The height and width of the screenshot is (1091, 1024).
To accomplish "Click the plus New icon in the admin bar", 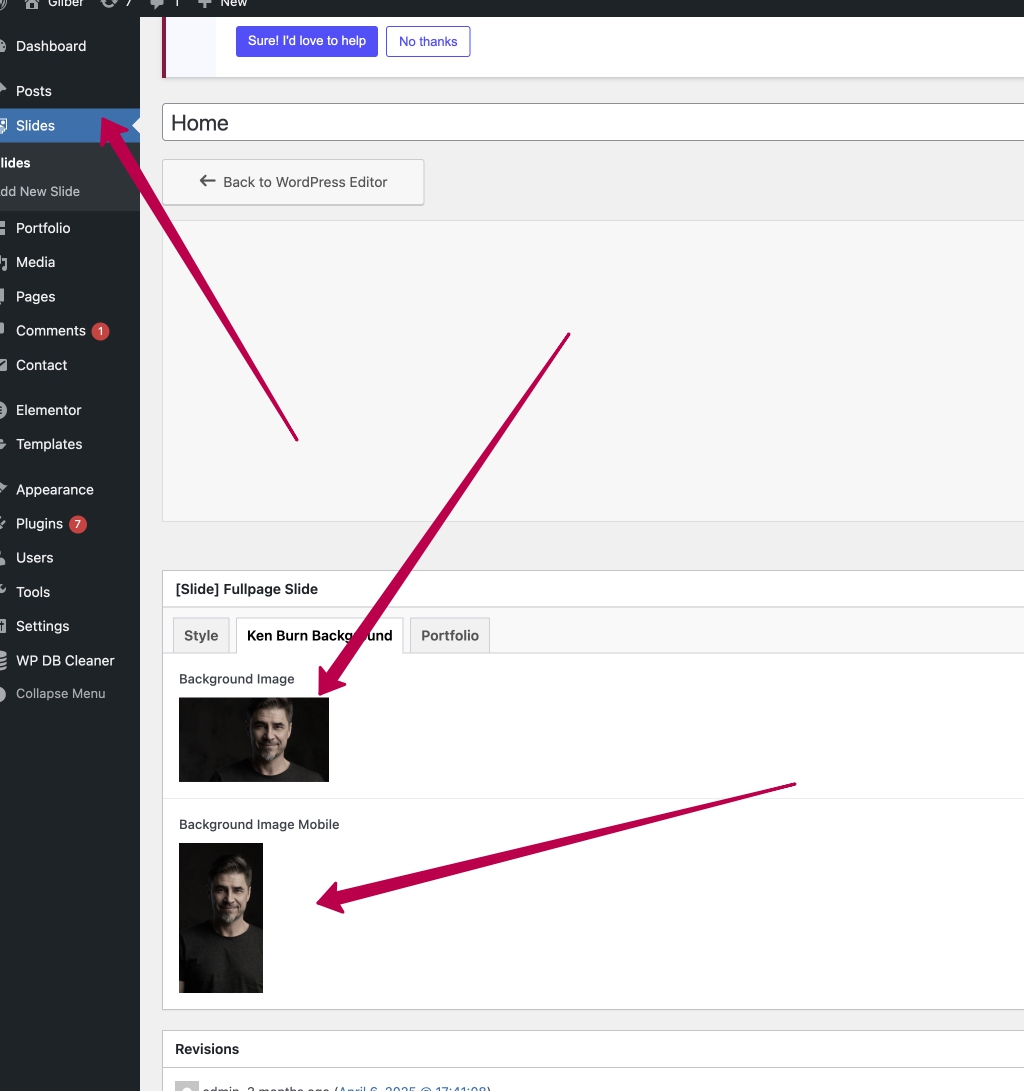I will click(204, 4).
